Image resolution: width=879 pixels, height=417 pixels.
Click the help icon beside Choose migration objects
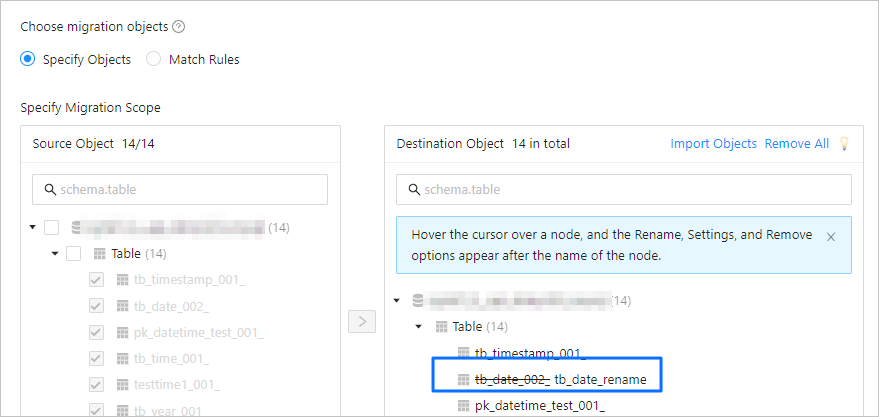point(179,27)
